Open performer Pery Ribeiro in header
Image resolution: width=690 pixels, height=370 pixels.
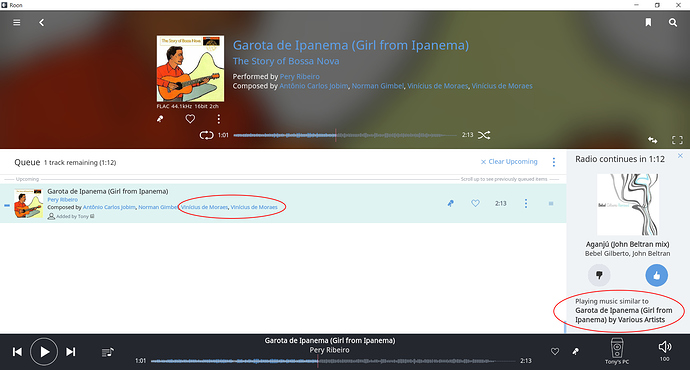(300, 77)
